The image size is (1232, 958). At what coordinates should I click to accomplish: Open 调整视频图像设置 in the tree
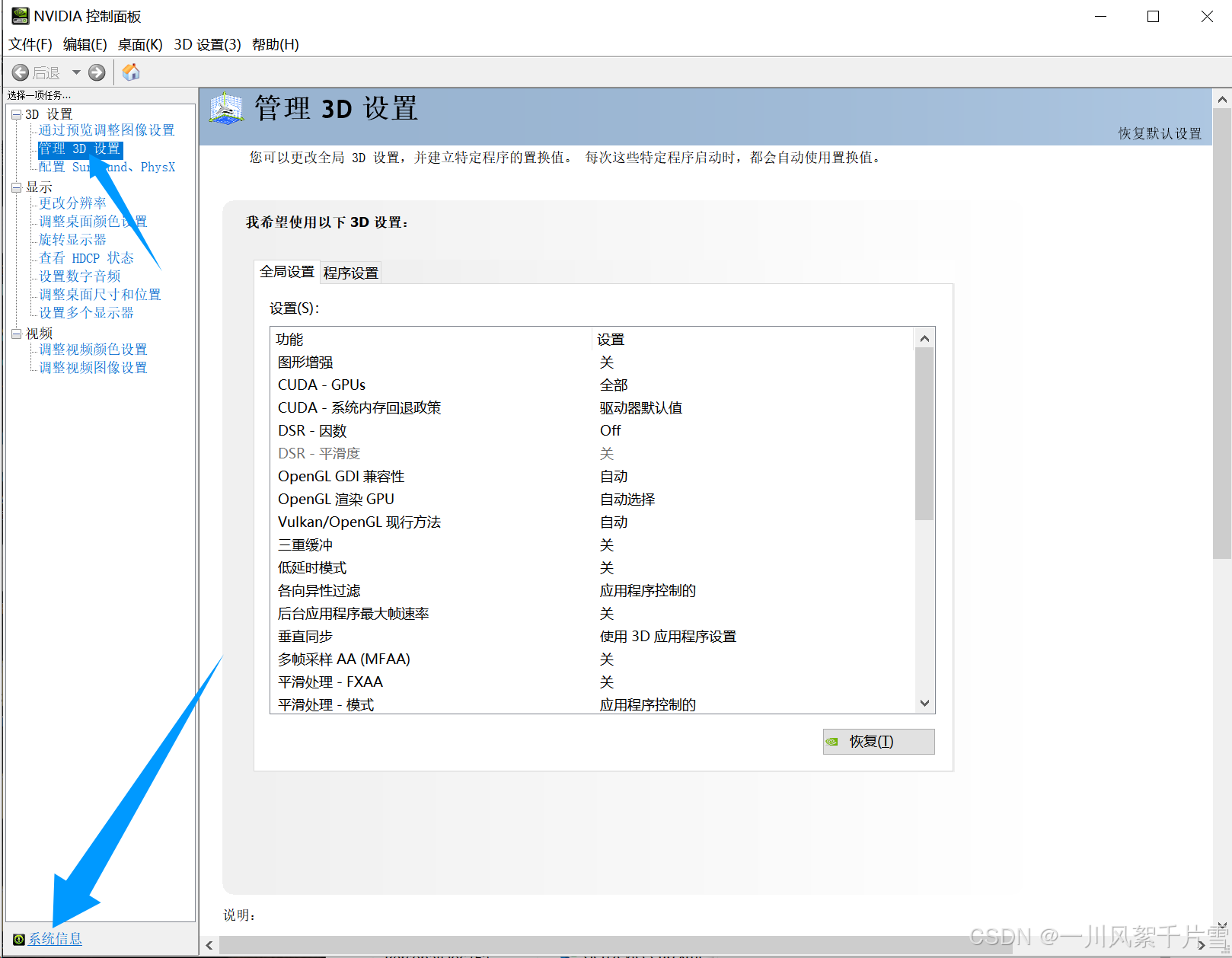tap(93, 368)
